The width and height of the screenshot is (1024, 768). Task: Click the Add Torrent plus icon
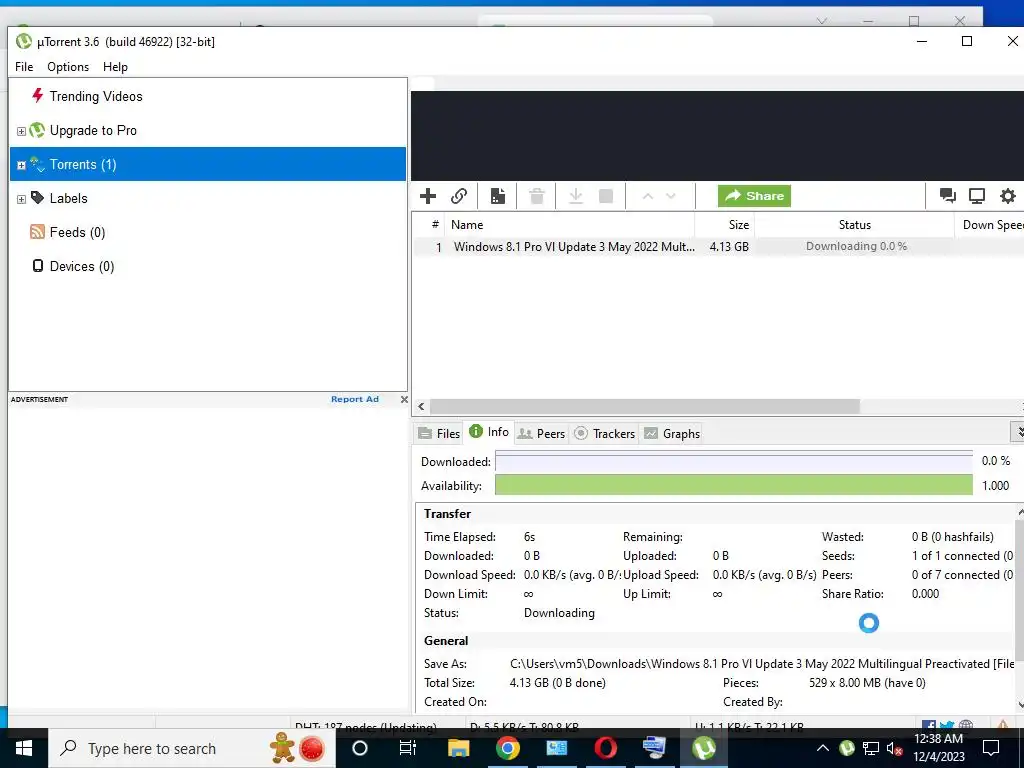click(x=428, y=196)
